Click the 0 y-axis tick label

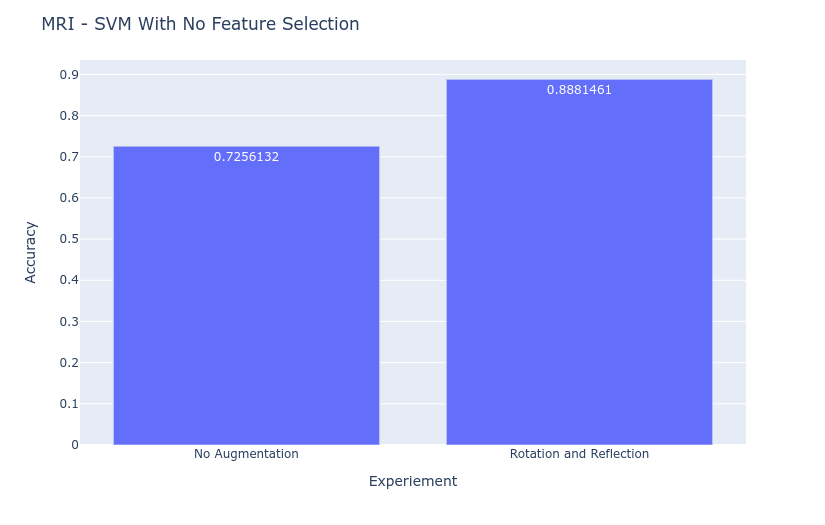coord(75,445)
